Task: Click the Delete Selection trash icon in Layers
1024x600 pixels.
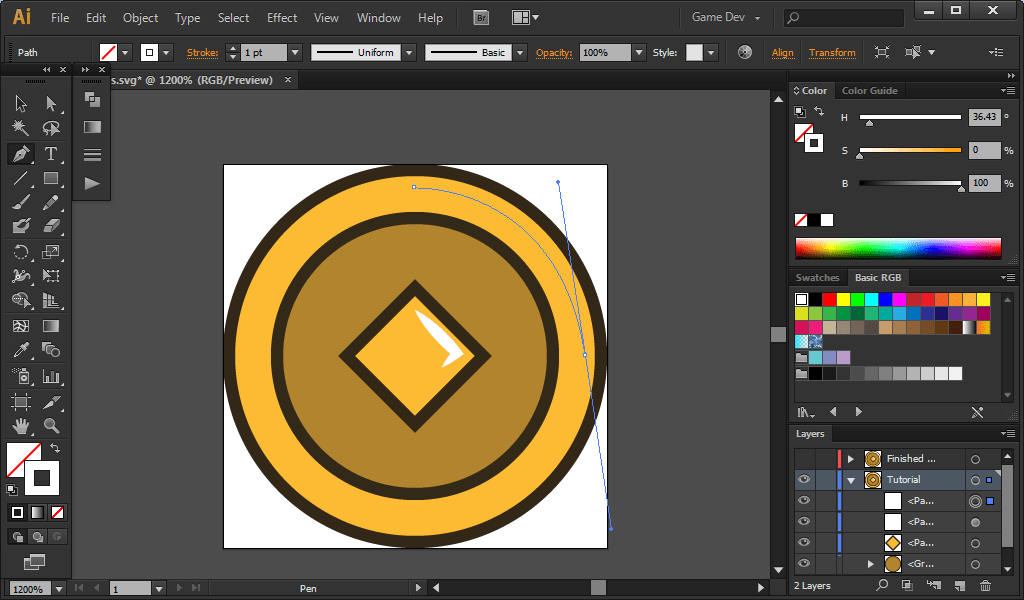Action: click(x=986, y=585)
